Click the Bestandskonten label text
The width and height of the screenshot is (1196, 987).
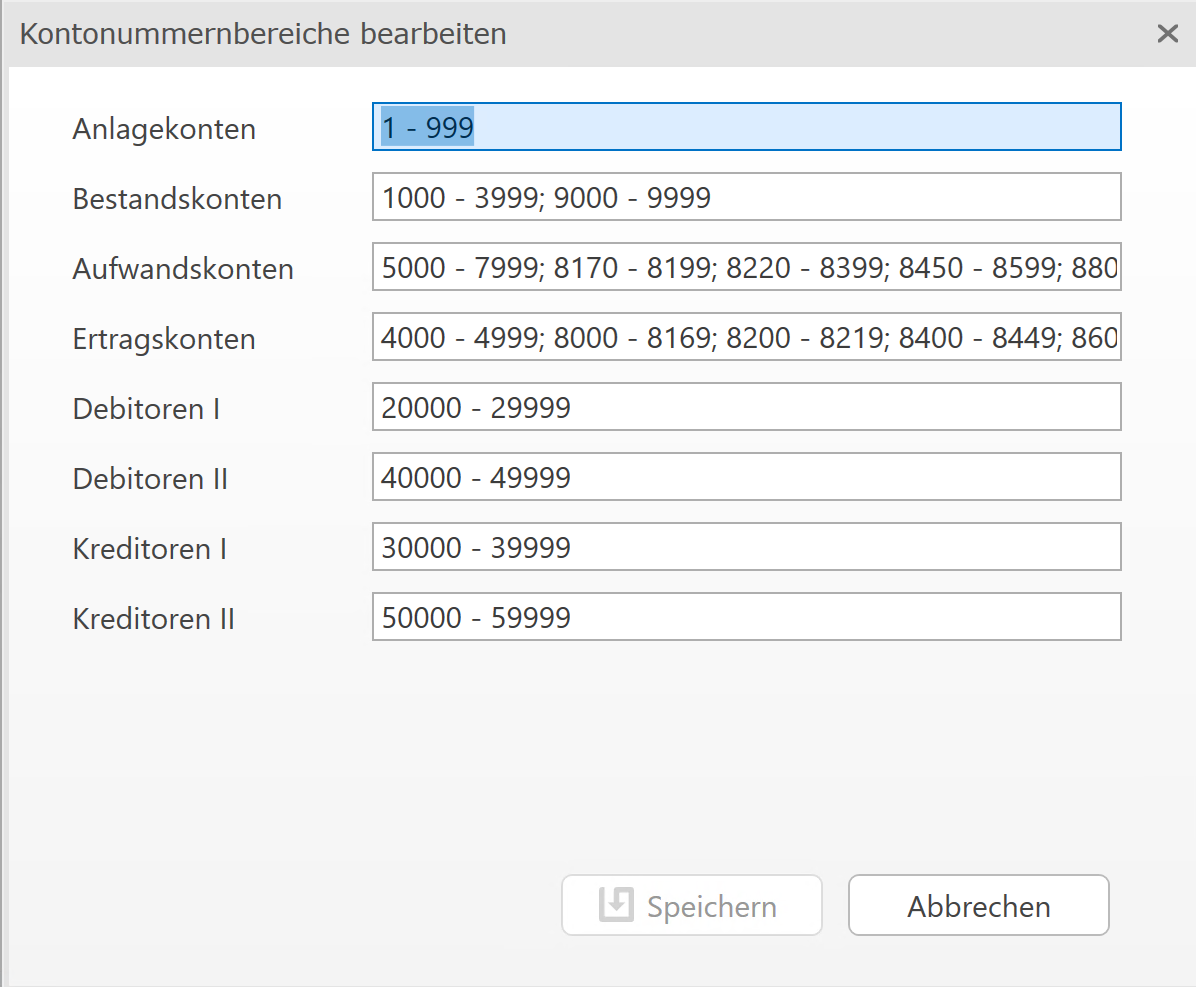[x=177, y=199]
